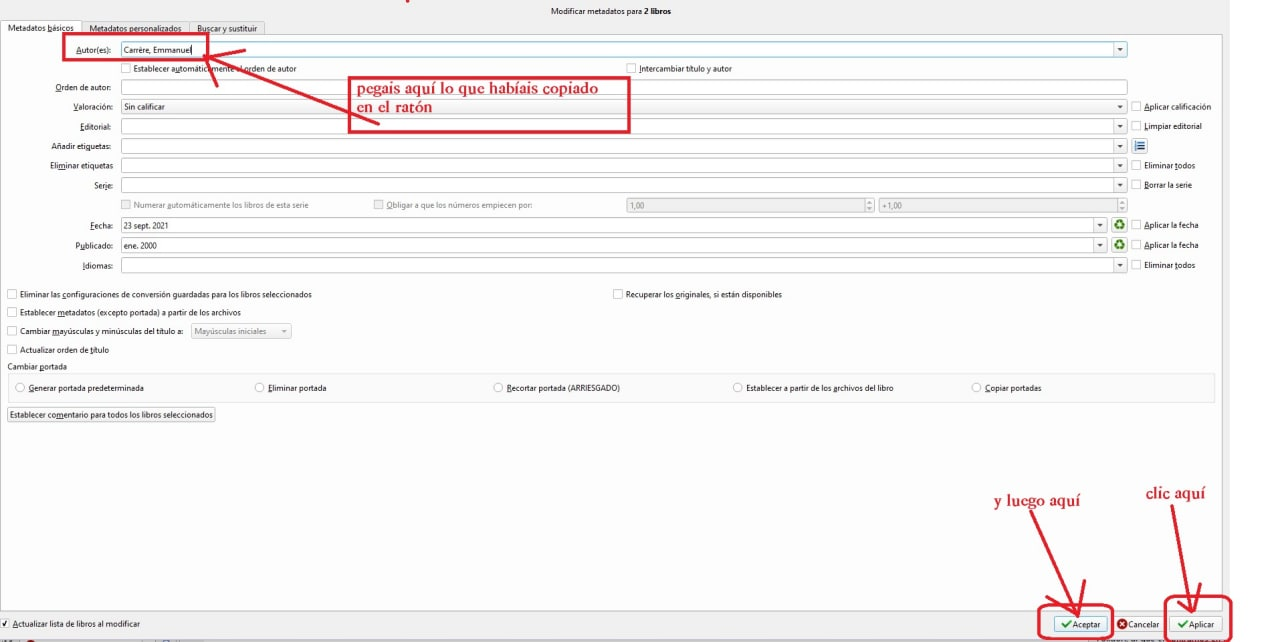Check Aplicar la fecha for Fecha
Screen dimensions: 1280x642
1165,226
